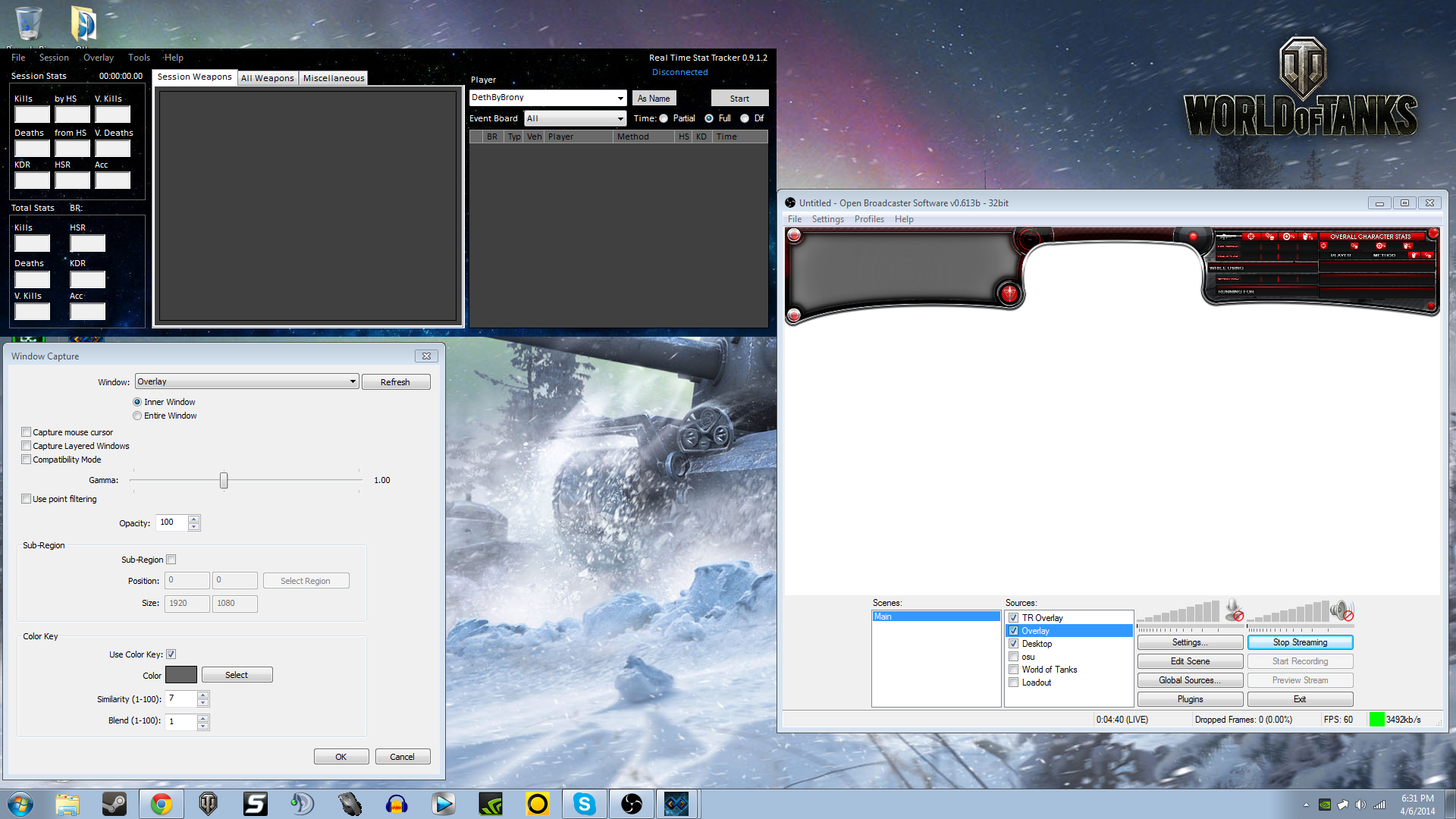Click the color swatch Select button
1456x819 pixels.
[x=237, y=675]
